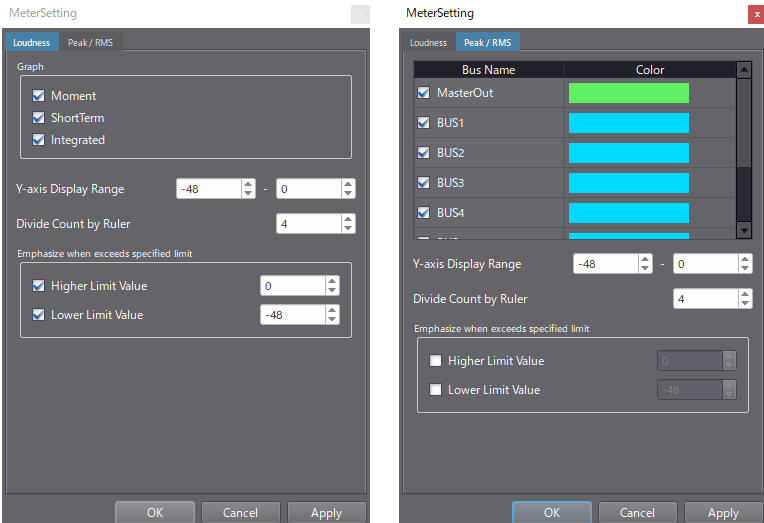This screenshot has height=523, width=764.
Task: Click the bus list scrollbar down arrow
Action: pyautogui.click(x=743, y=231)
